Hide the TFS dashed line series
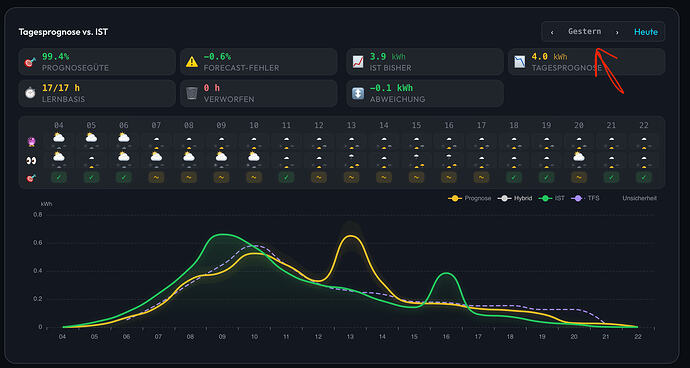690x368 pixels. (x=585, y=199)
